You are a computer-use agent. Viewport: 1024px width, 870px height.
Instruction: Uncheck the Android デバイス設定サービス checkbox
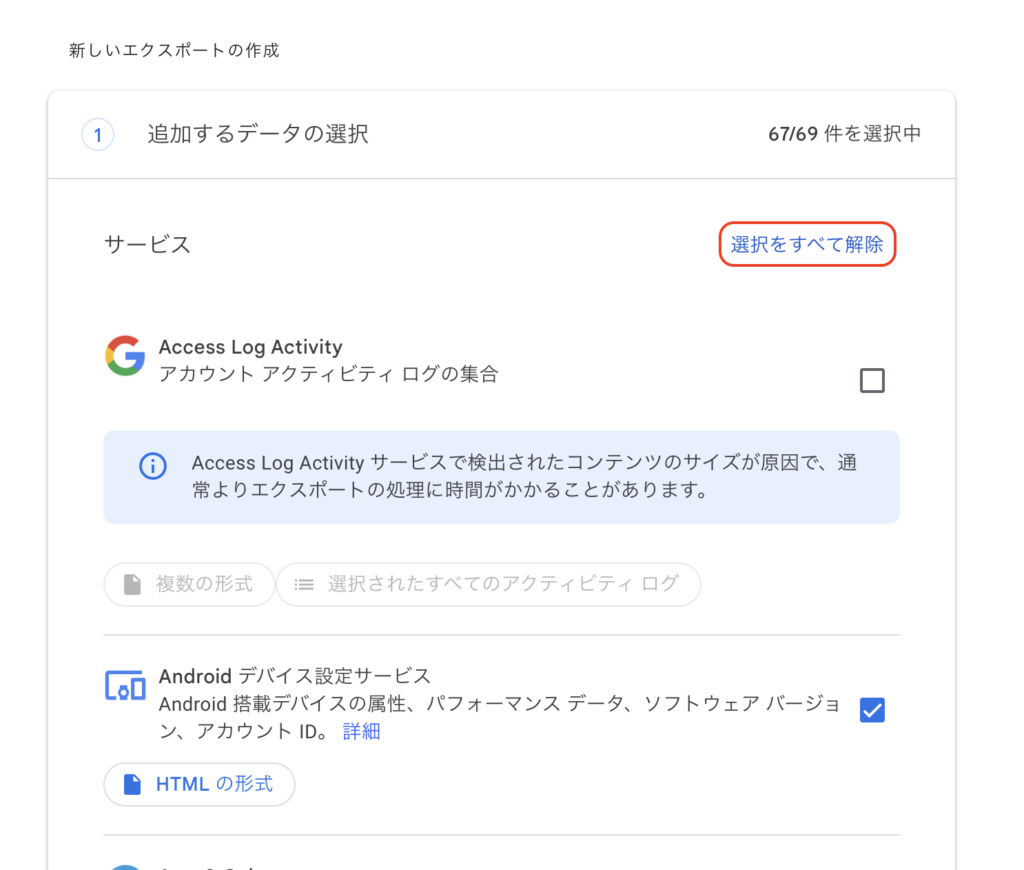point(872,710)
